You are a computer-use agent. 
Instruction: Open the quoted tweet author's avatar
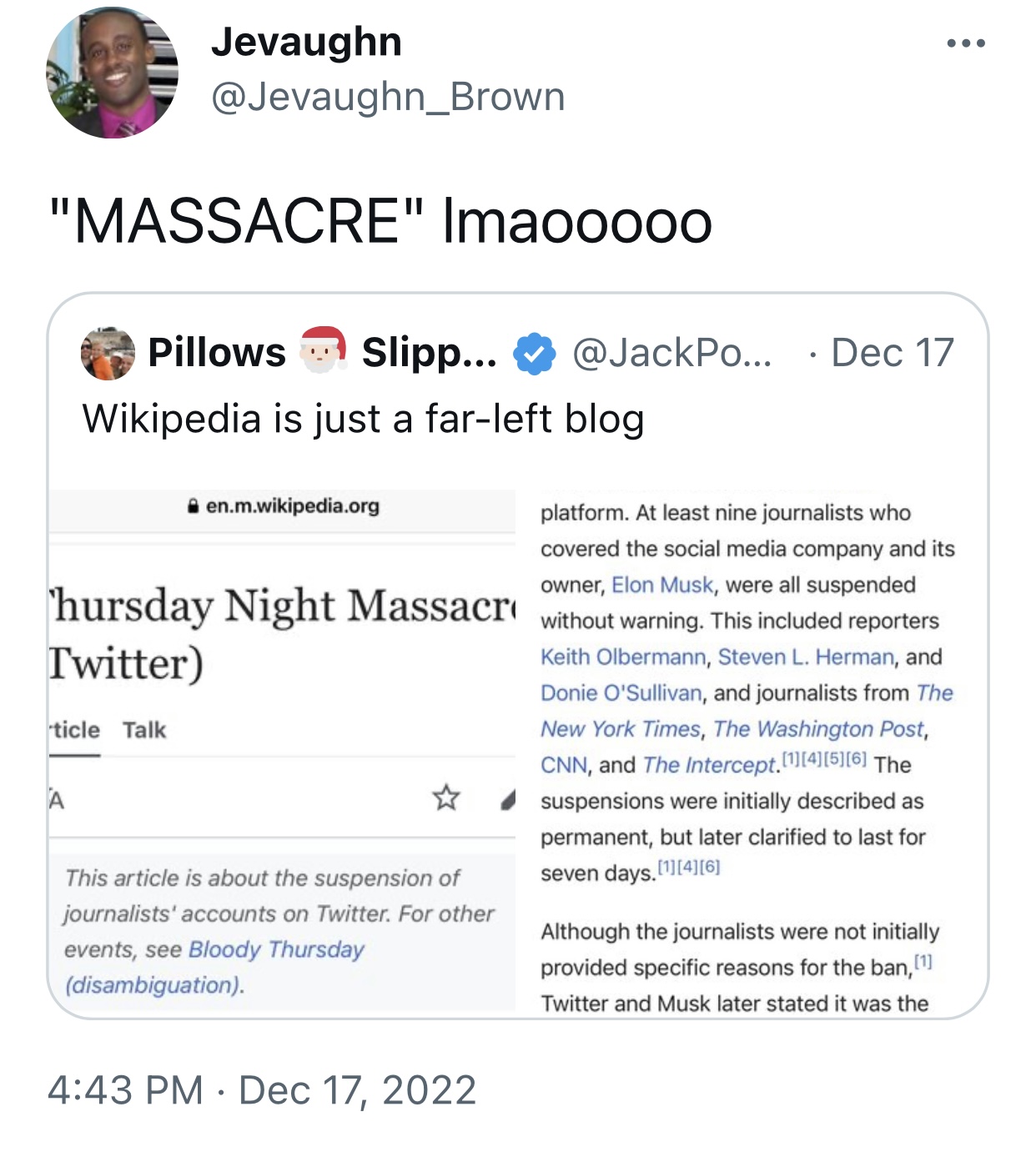pos(108,353)
